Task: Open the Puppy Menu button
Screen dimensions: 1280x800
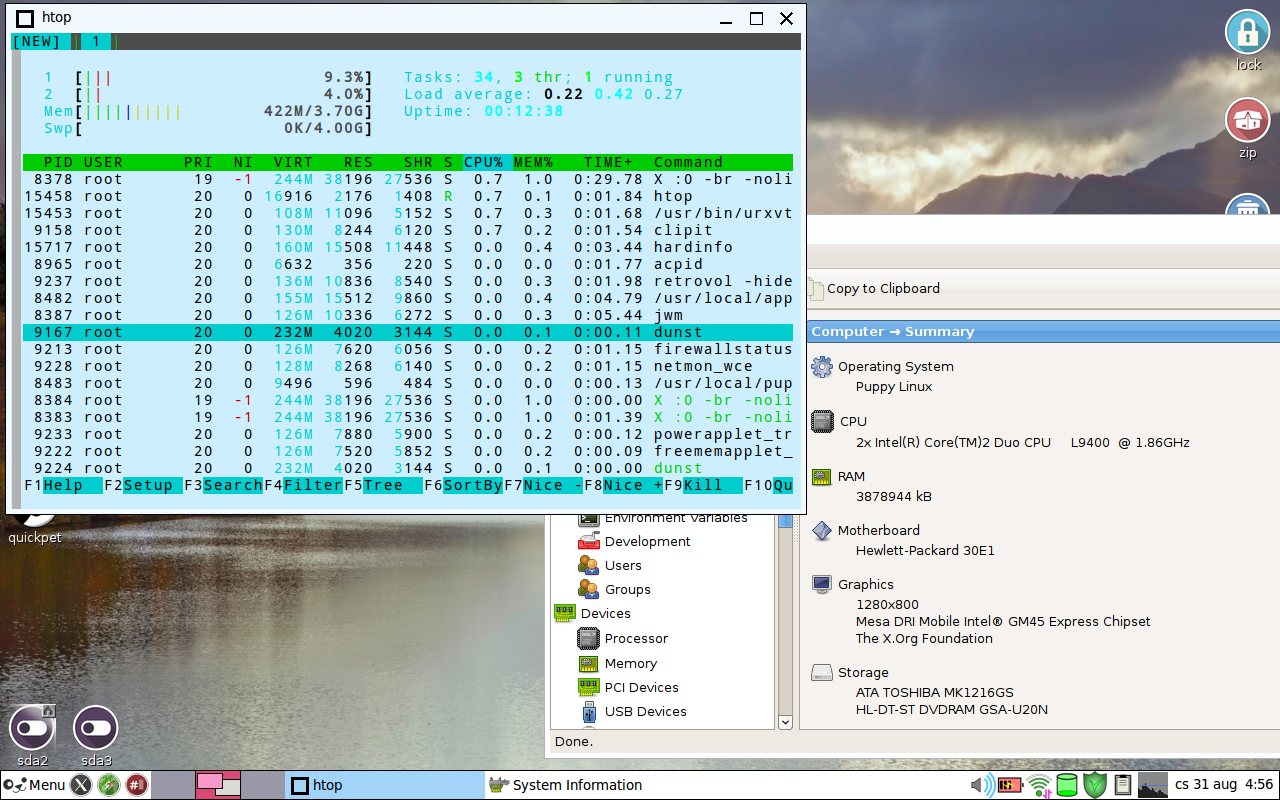Action: pyautogui.click(x=35, y=785)
